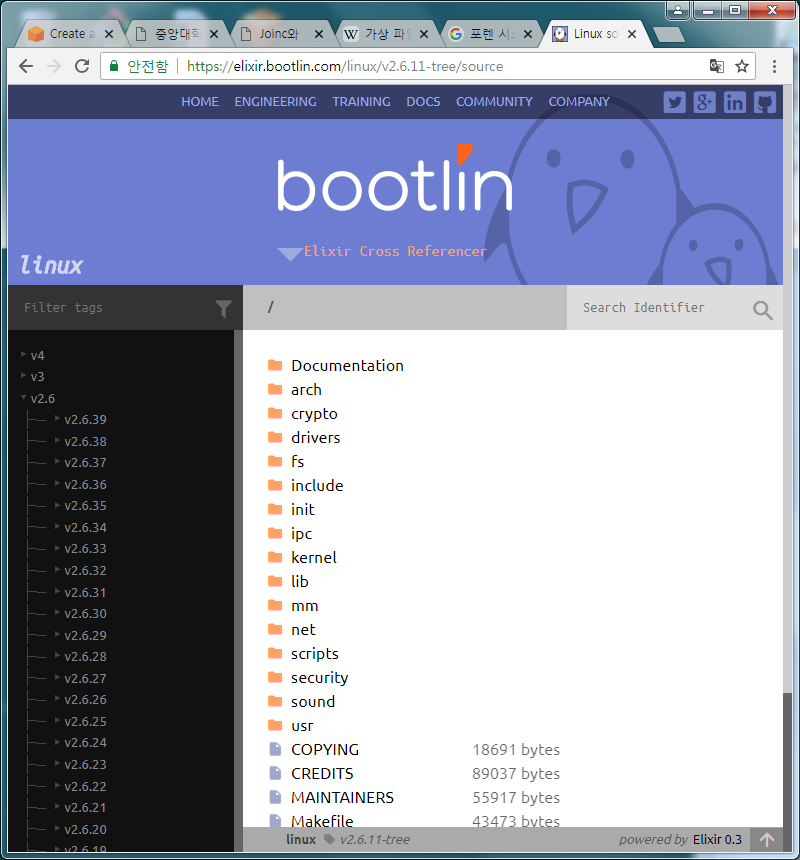Expand the v2.6.39 tag node
The width and height of the screenshot is (800, 860).
pos(57,418)
